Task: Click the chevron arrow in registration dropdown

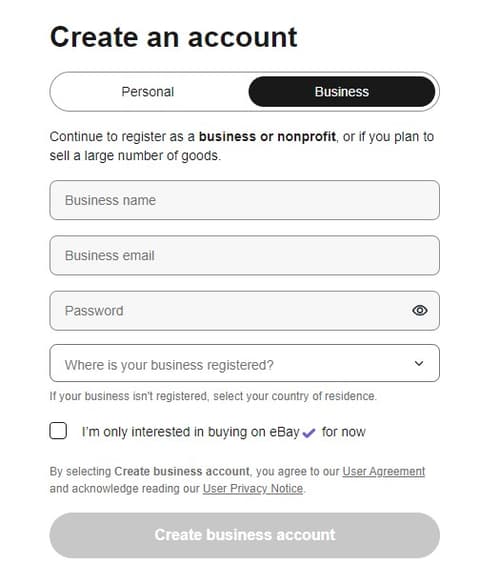Action: (419, 363)
